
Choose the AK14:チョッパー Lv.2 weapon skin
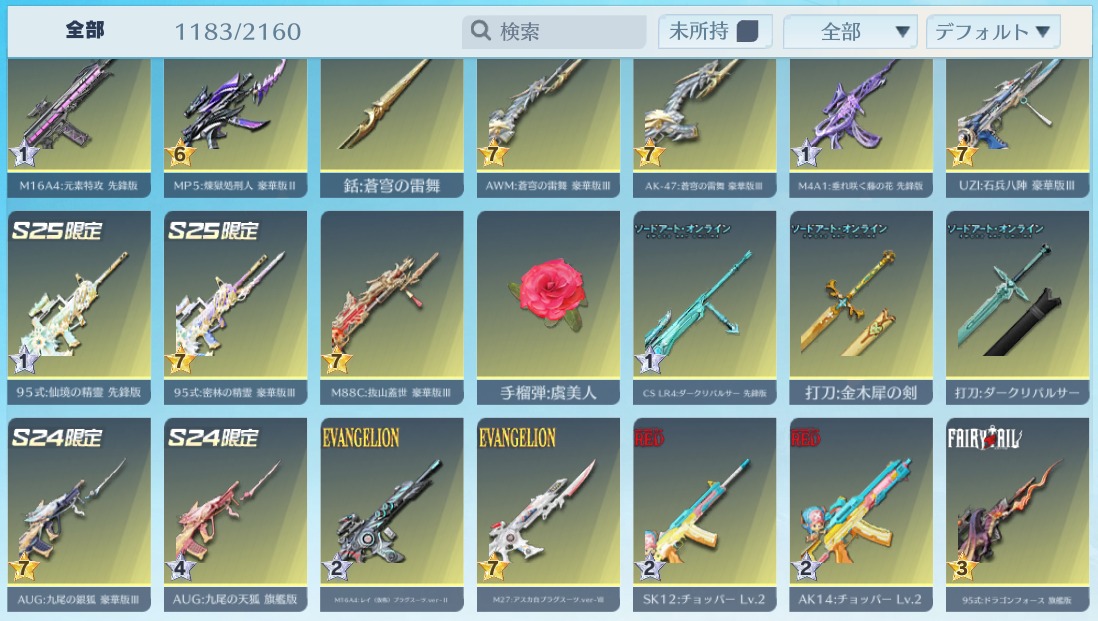pyautogui.click(x=861, y=515)
